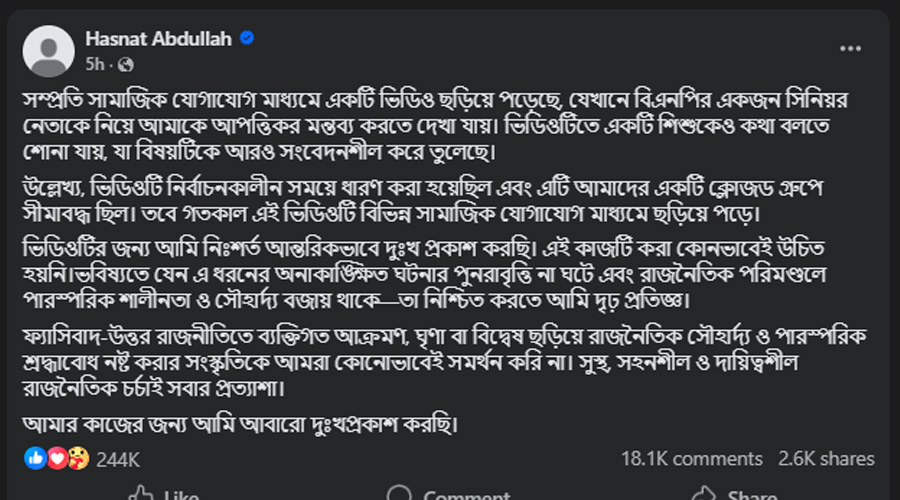View the 244K reactions count
900x500 pixels.
point(118,459)
